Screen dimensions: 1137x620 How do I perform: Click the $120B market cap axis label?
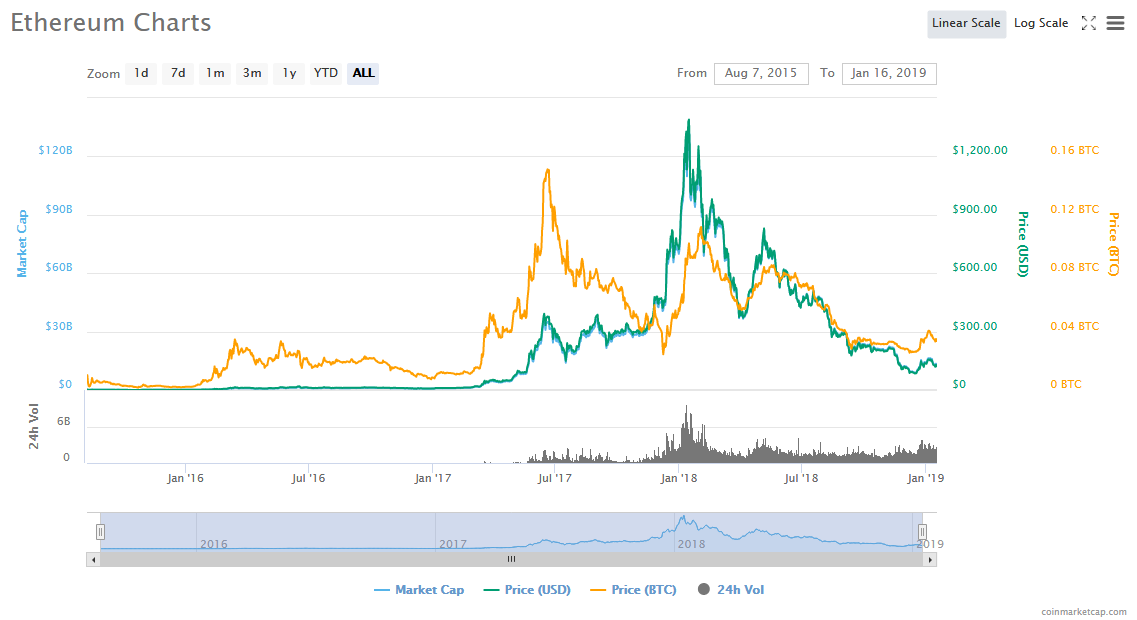56,150
